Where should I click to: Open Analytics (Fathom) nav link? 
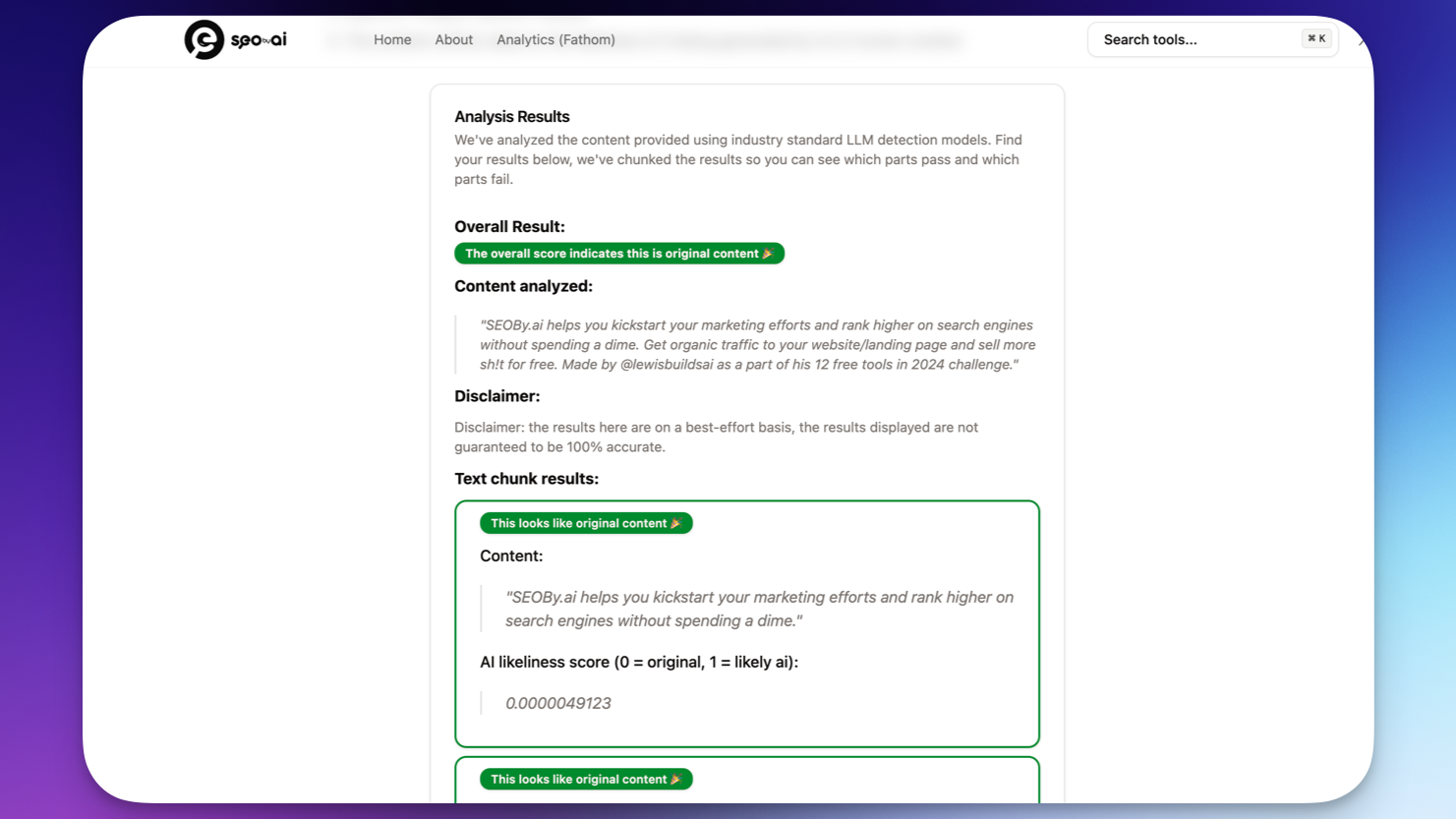coord(555,39)
